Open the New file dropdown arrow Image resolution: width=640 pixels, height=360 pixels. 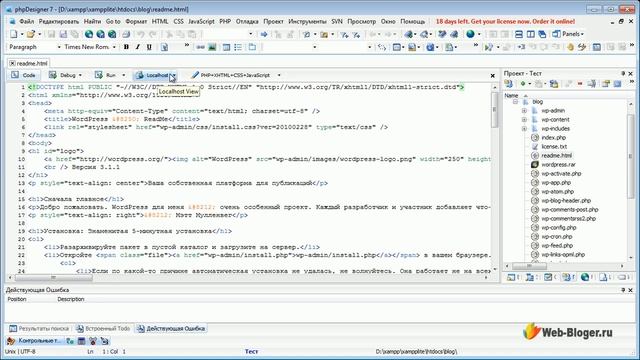click(22, 34)
